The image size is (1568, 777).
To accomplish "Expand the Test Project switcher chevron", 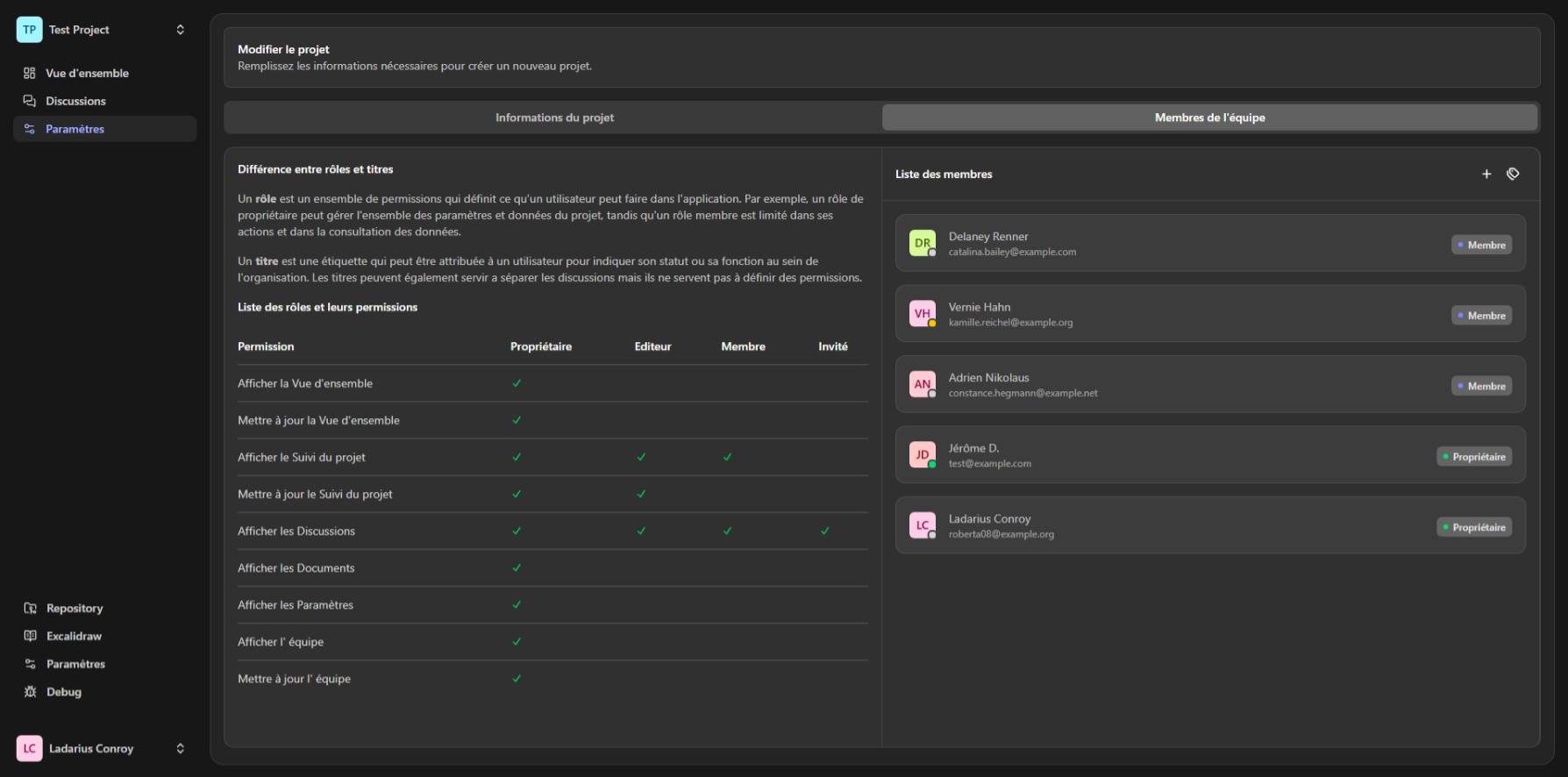I will click(180, 30).
